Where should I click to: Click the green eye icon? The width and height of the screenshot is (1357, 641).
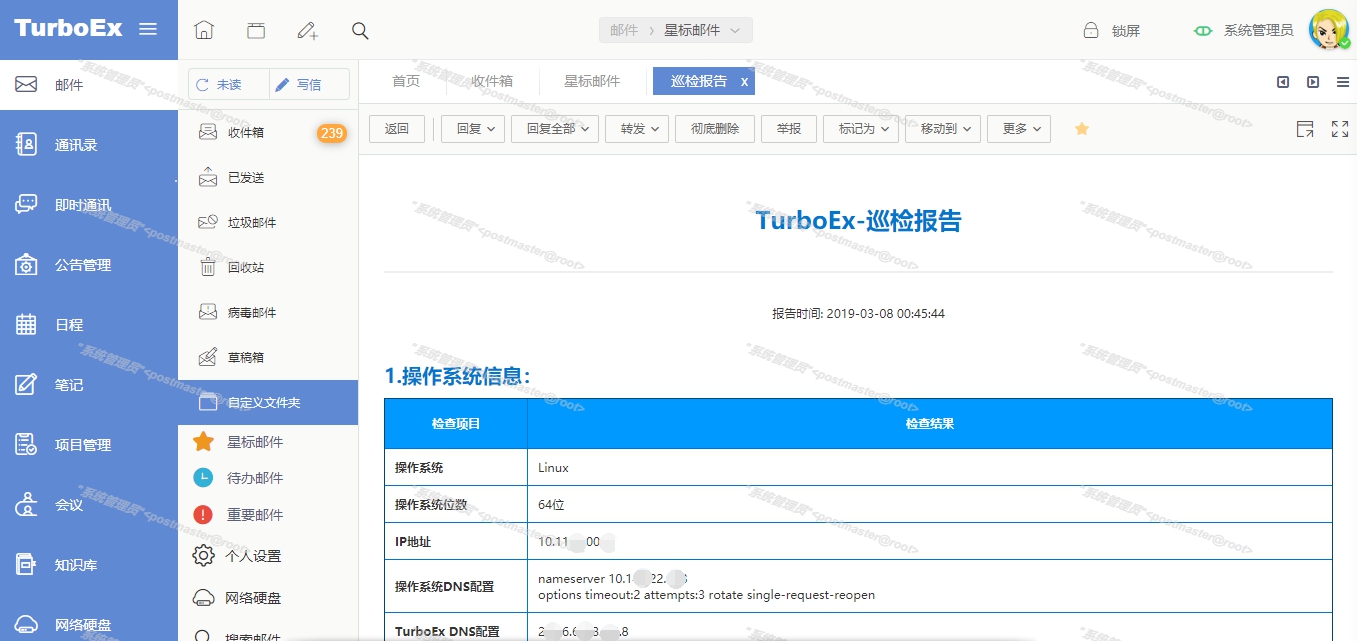click(1203, 30)
